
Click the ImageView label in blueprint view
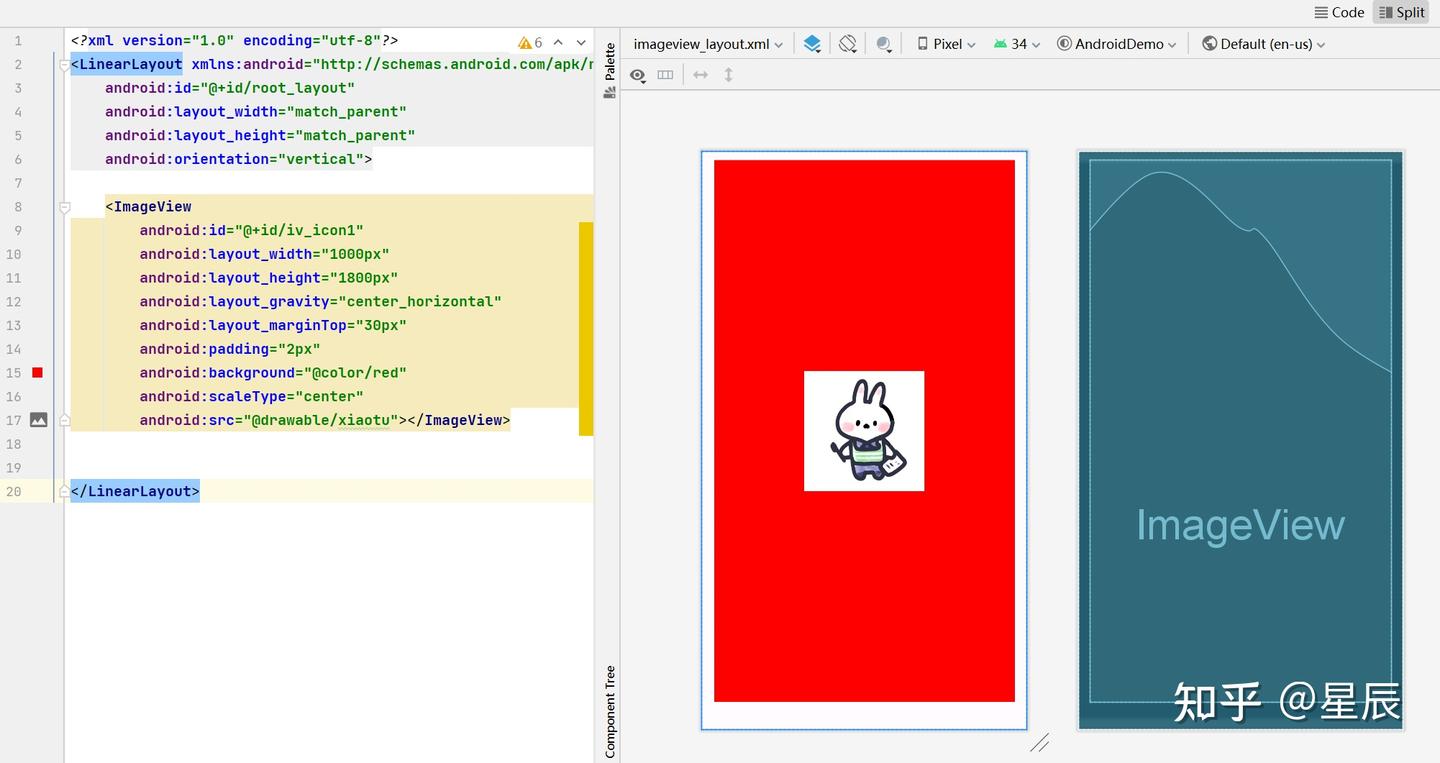pos(1240,525)
